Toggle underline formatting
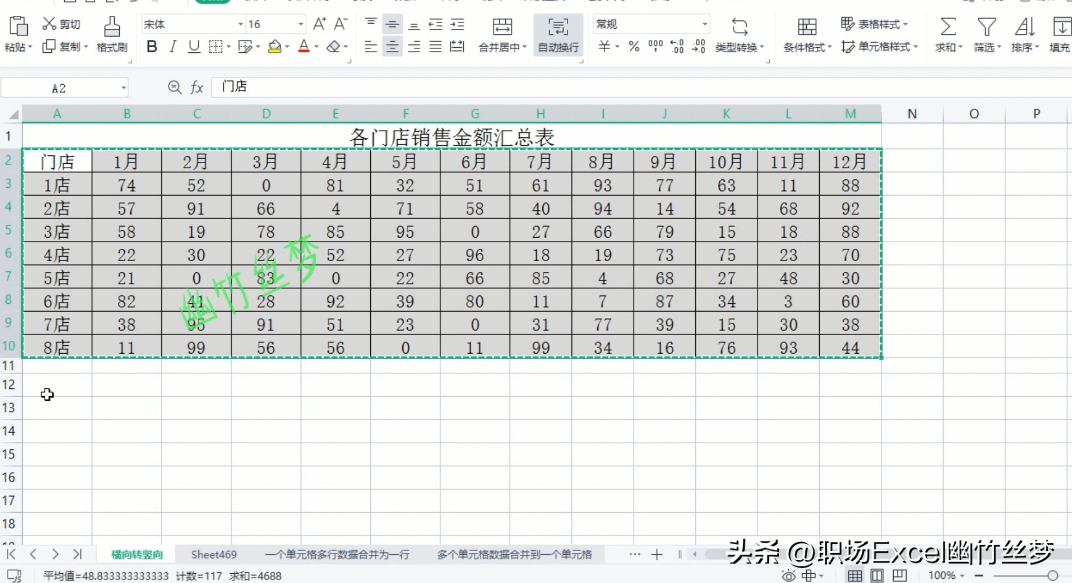 point(194,46)
